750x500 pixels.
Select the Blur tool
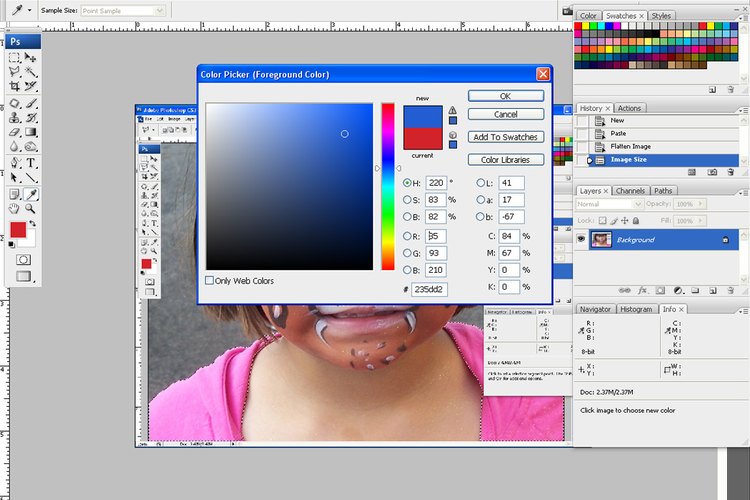(14, 146)
